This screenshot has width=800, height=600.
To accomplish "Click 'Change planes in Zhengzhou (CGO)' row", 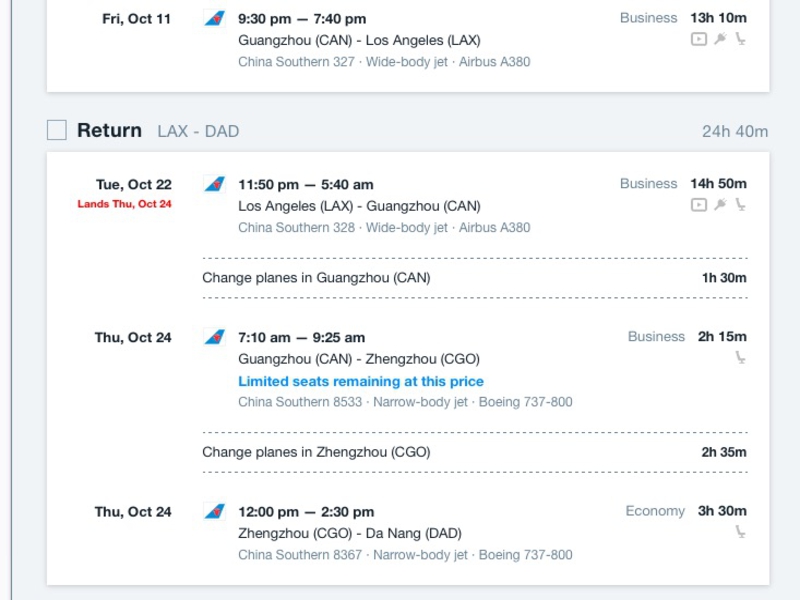I will [x=475, y=453].
